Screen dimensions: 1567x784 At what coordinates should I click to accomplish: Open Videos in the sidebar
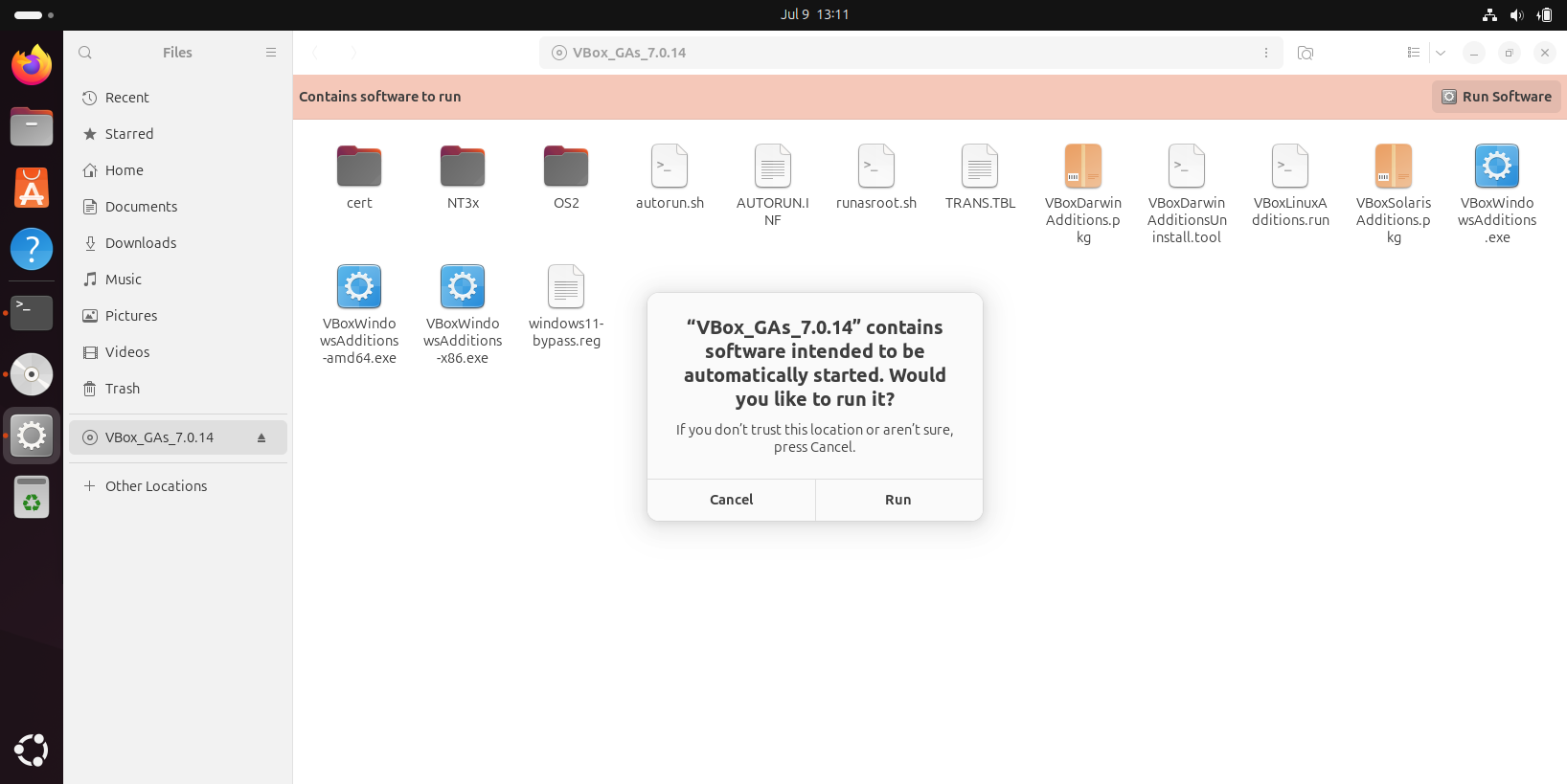(x=178, y=352)
